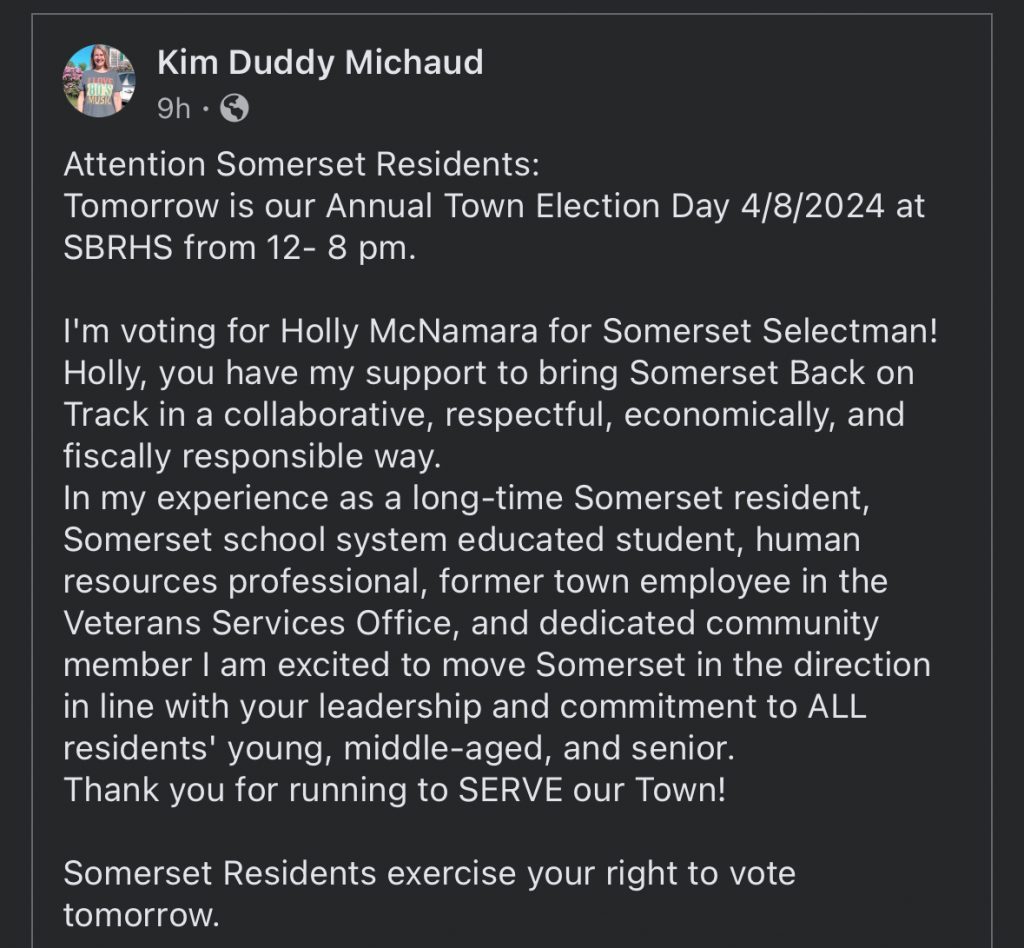1024x948 pixels.
Task: Click Kim Duddy Michaud's profile picture
Action: pos(99,81)
